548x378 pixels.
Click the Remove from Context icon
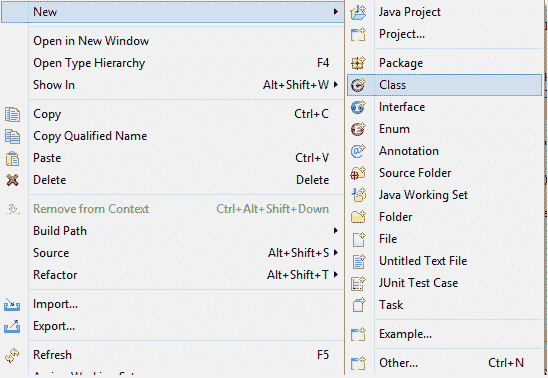(x=13, y=209)
